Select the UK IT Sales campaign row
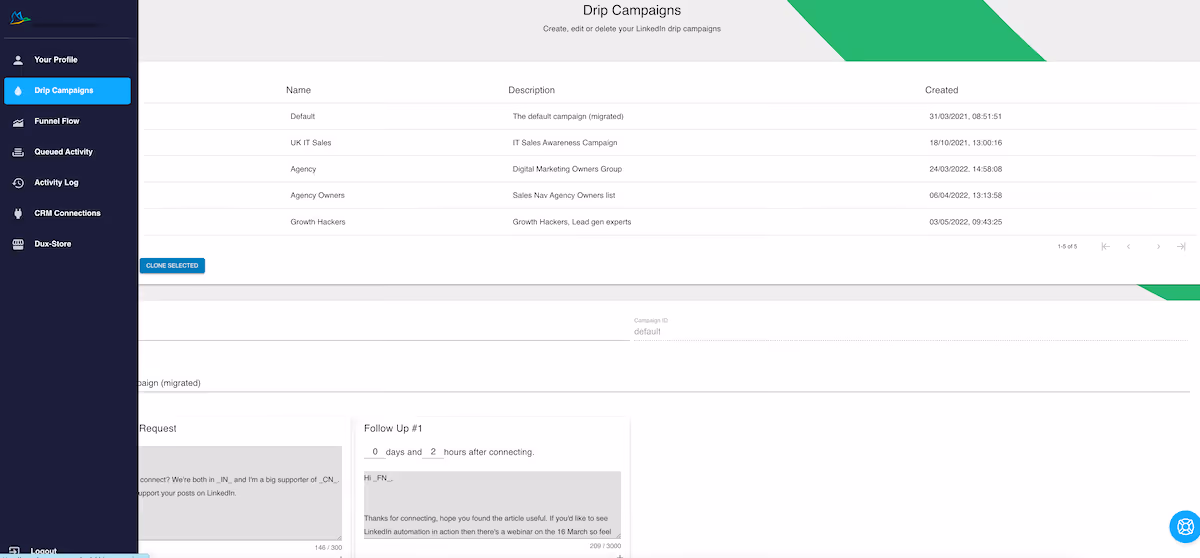Screen dimensions: 1200x558 click(x=669, y=143)
